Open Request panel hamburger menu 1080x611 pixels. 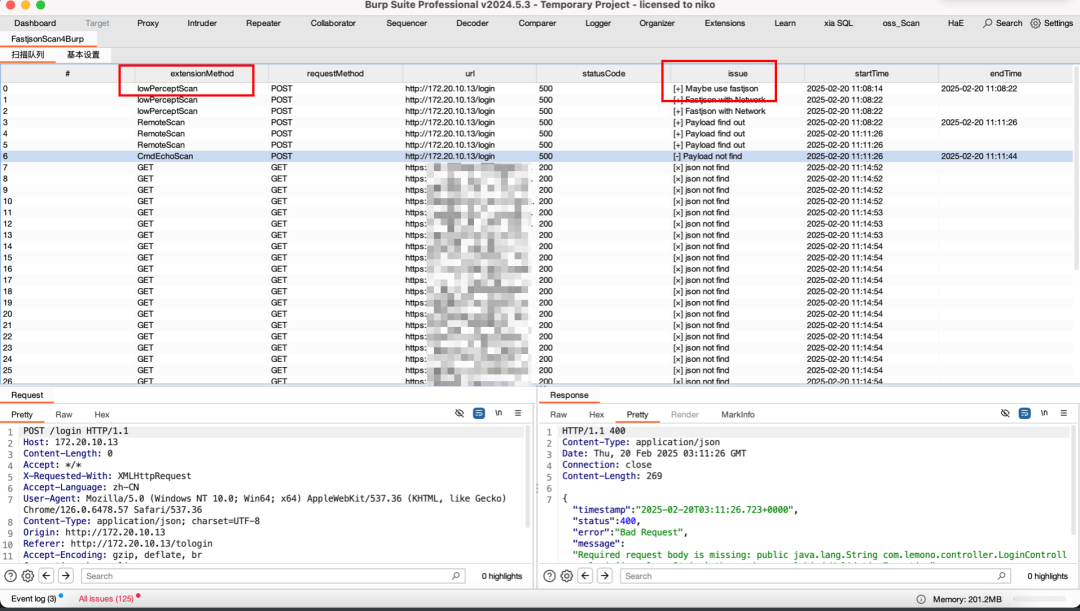click(518, 413)
